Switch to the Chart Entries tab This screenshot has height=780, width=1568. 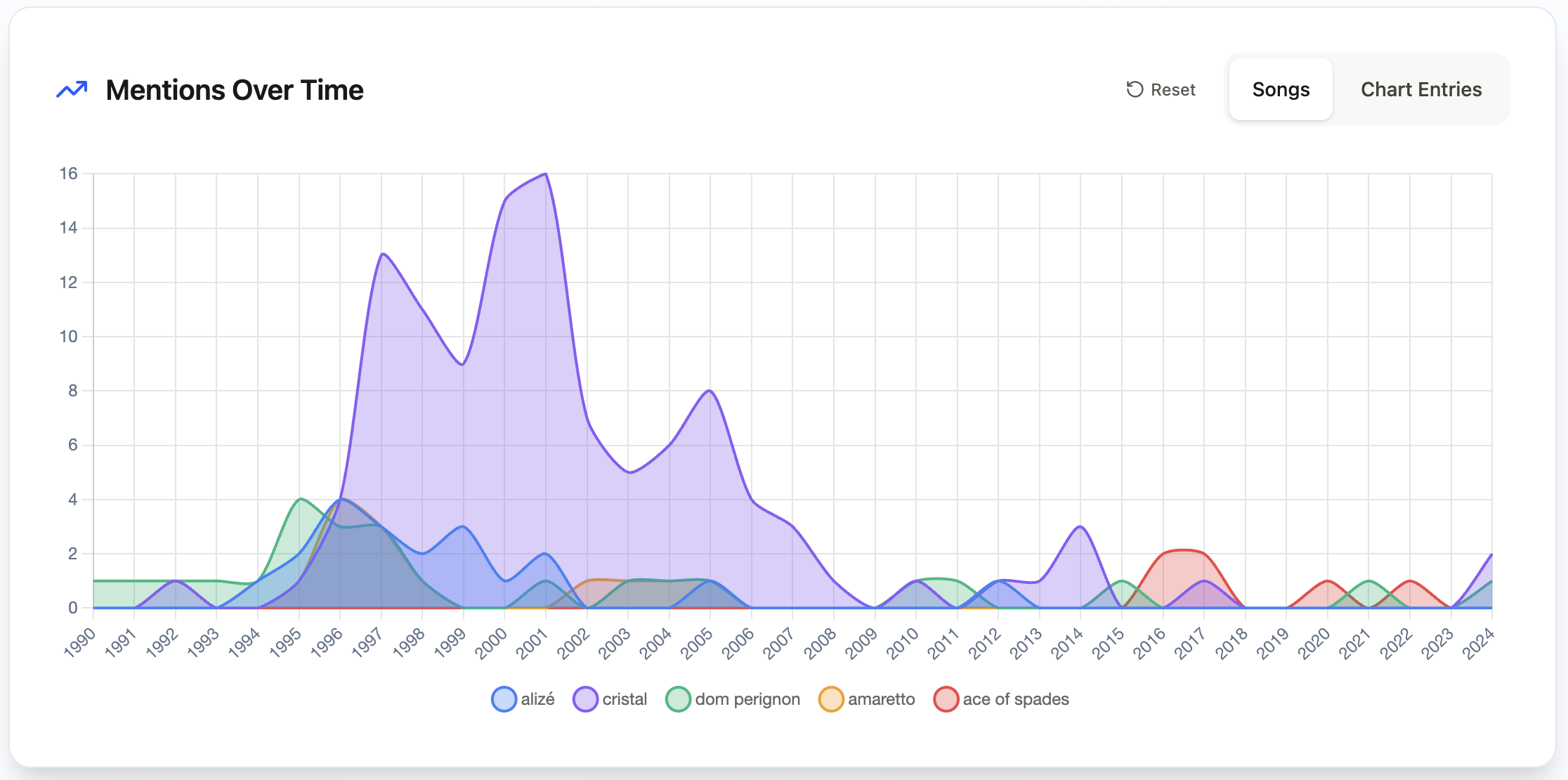[1420, 89]
